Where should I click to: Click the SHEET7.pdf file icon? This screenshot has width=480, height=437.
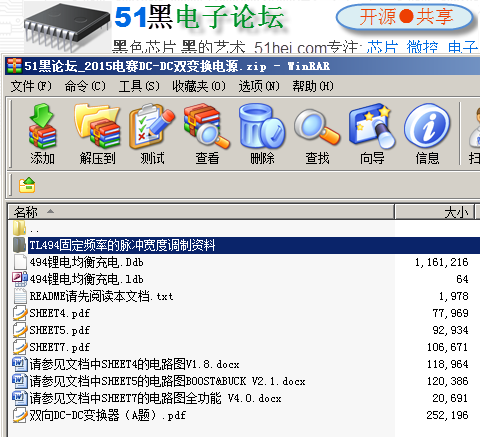point(20,347)
